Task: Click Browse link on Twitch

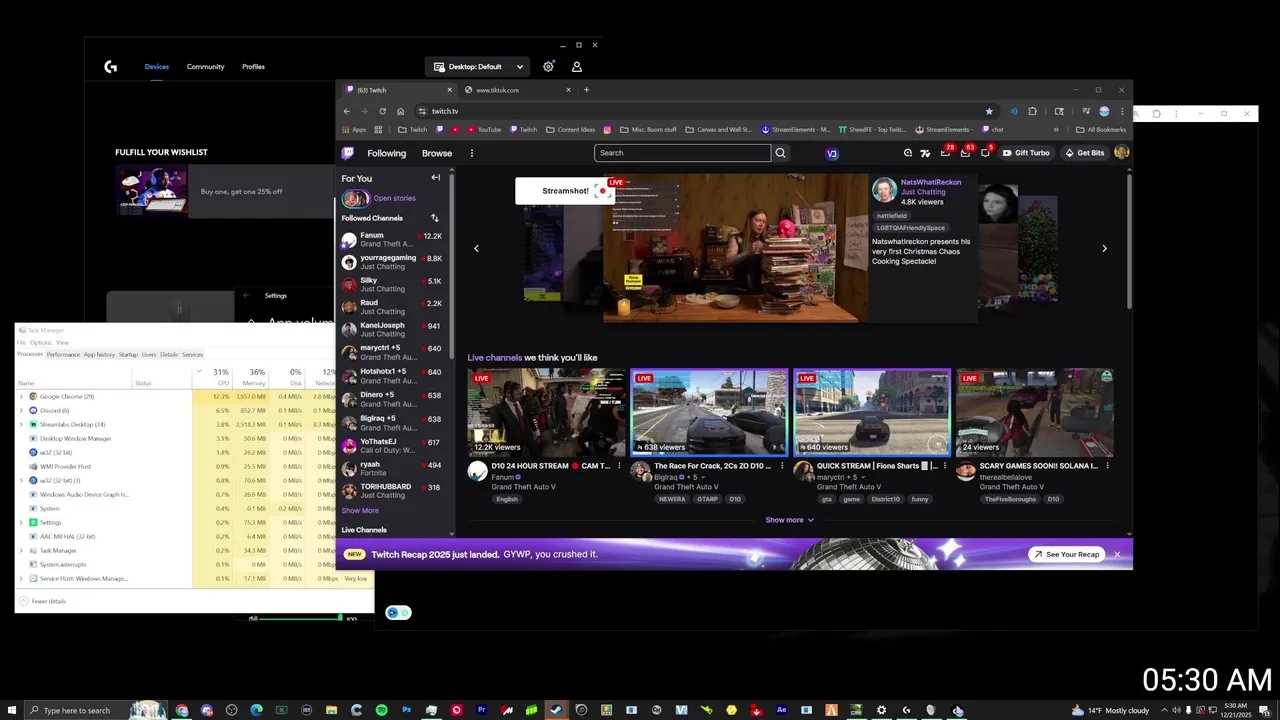Action: point(437,153)
